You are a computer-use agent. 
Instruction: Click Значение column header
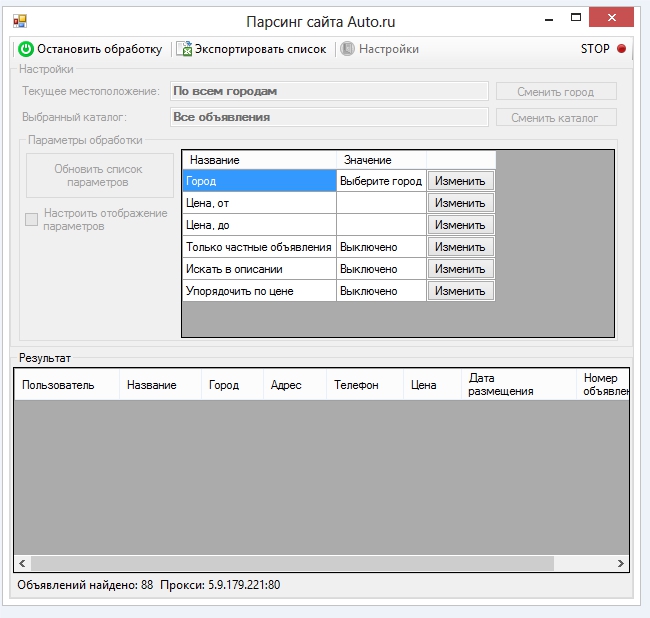point(381,160)
